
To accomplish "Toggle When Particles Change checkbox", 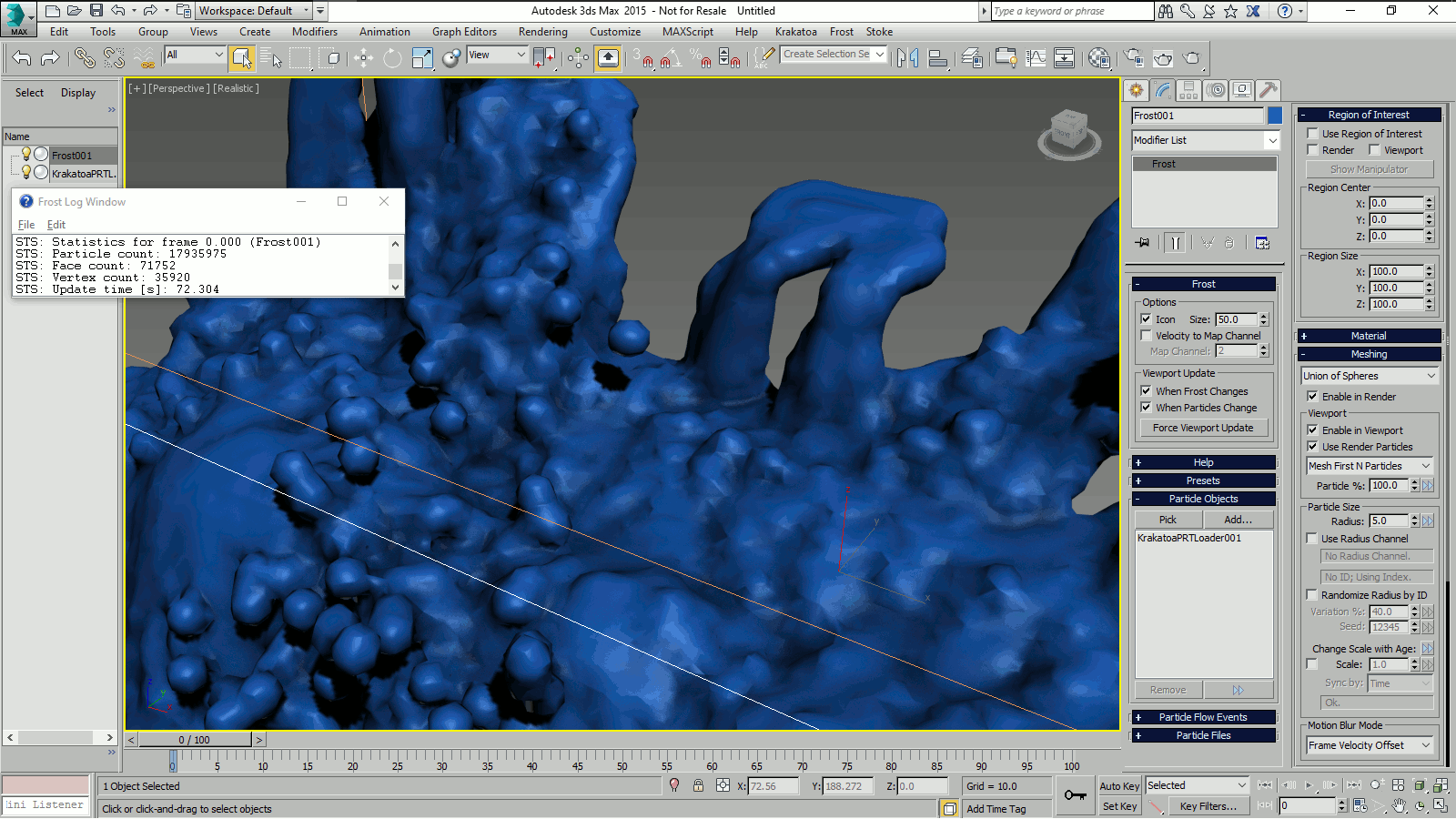I will point(1146,408).
